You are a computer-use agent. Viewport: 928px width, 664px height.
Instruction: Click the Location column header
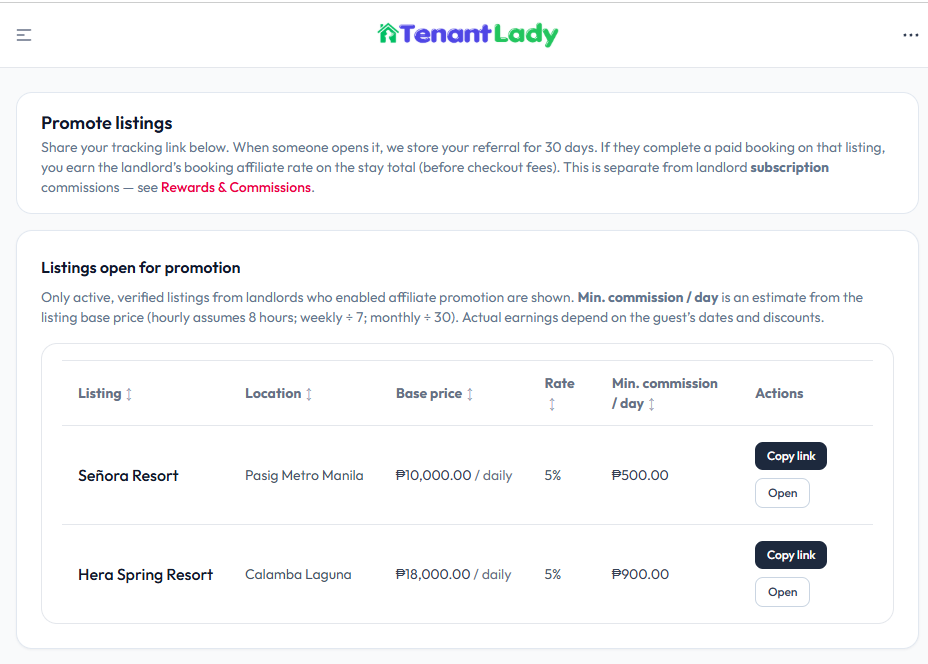[x=273, y=393]
